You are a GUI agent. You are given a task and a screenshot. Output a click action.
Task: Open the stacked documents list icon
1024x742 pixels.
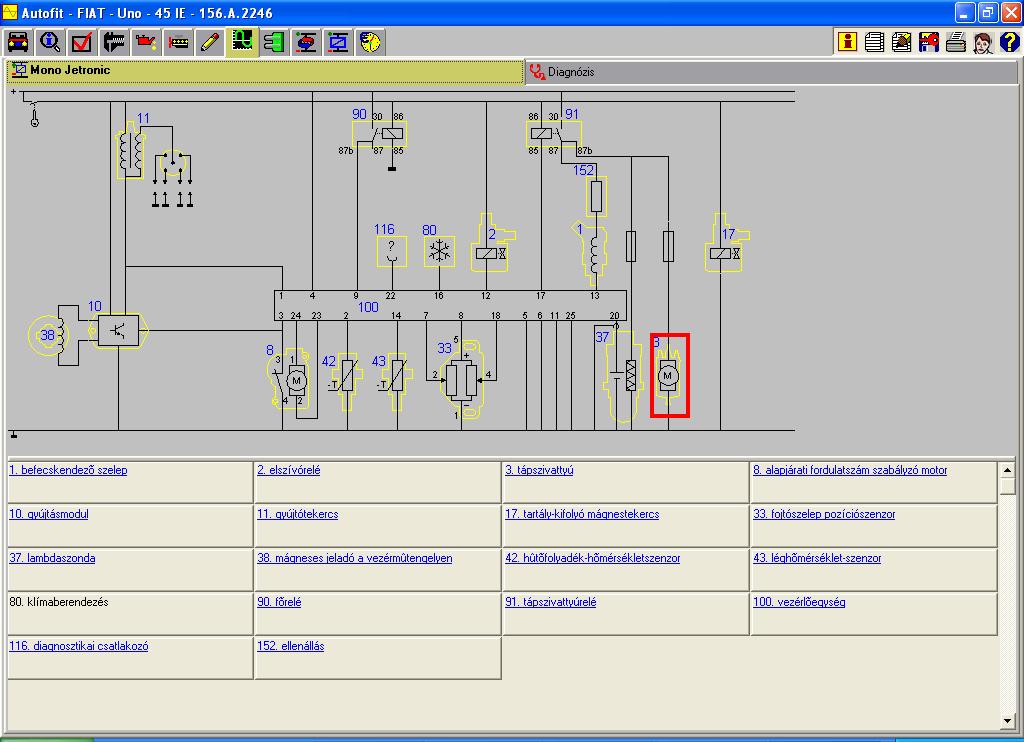(x=874, y=42)
